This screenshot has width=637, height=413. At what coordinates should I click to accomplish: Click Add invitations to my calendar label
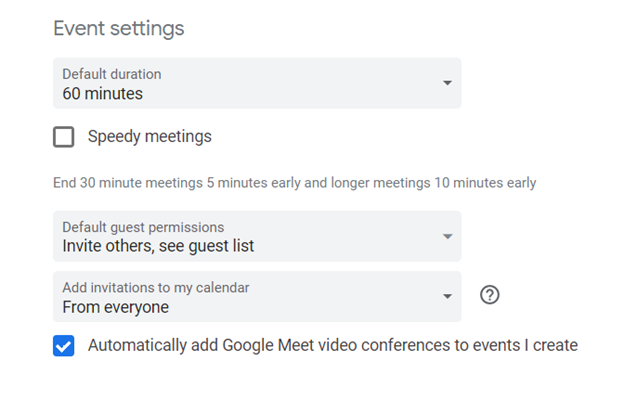tap(156, 288)
